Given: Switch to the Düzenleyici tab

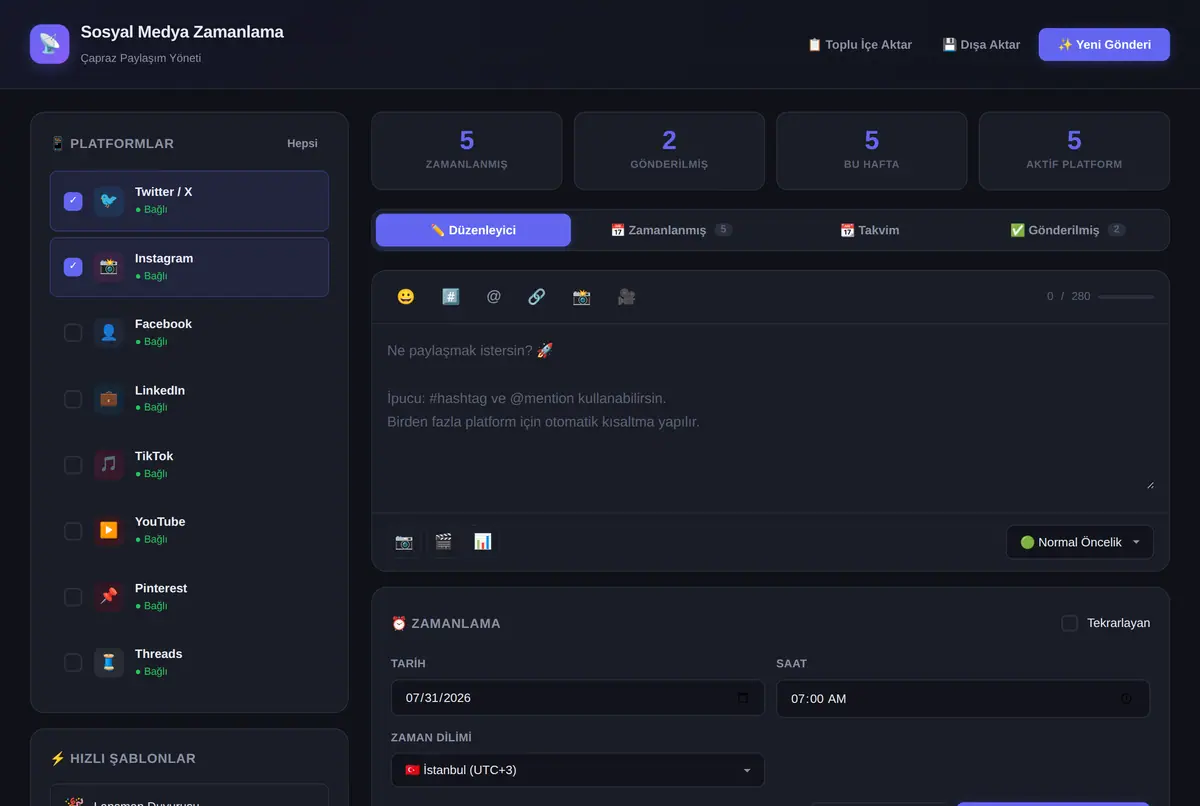Looking at the screenshot, I should [473, 230].
